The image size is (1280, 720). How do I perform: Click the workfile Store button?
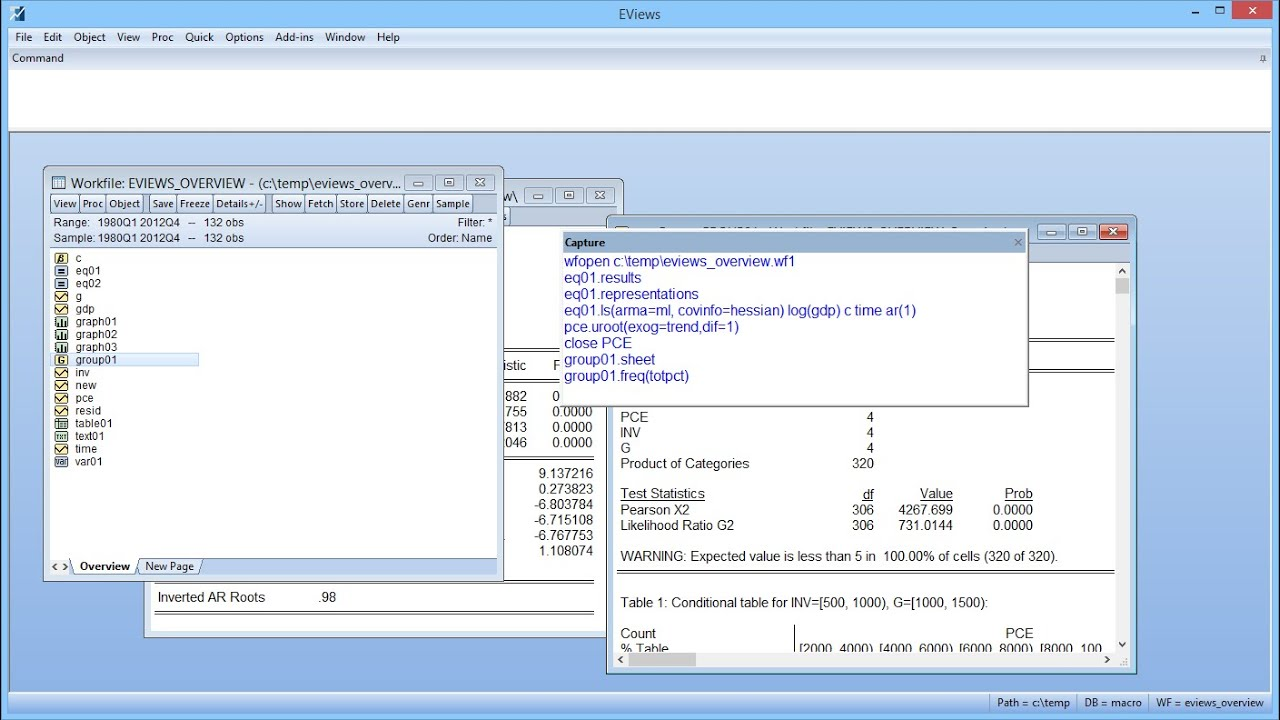tap(352, 204)
